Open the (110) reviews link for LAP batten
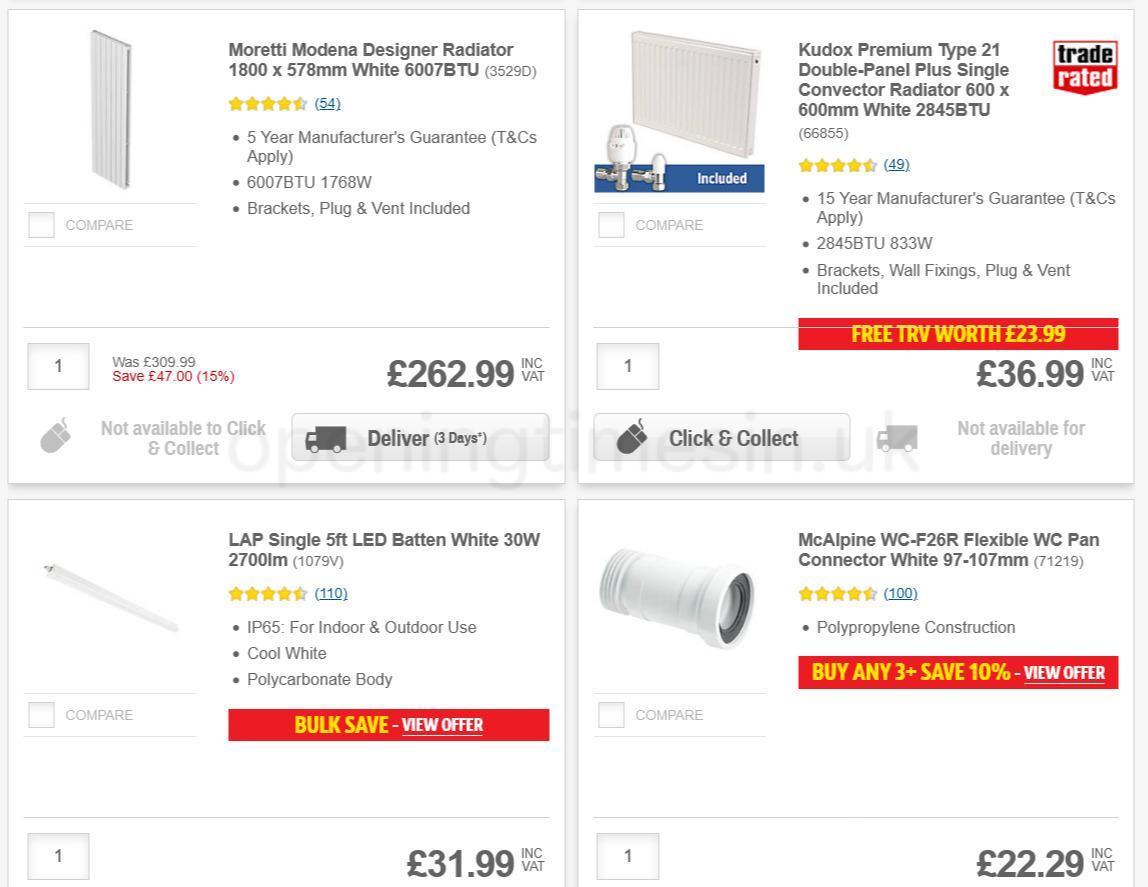Image resolution: width=1148 pixels, height=887 pixels. [x=331, y=593]
